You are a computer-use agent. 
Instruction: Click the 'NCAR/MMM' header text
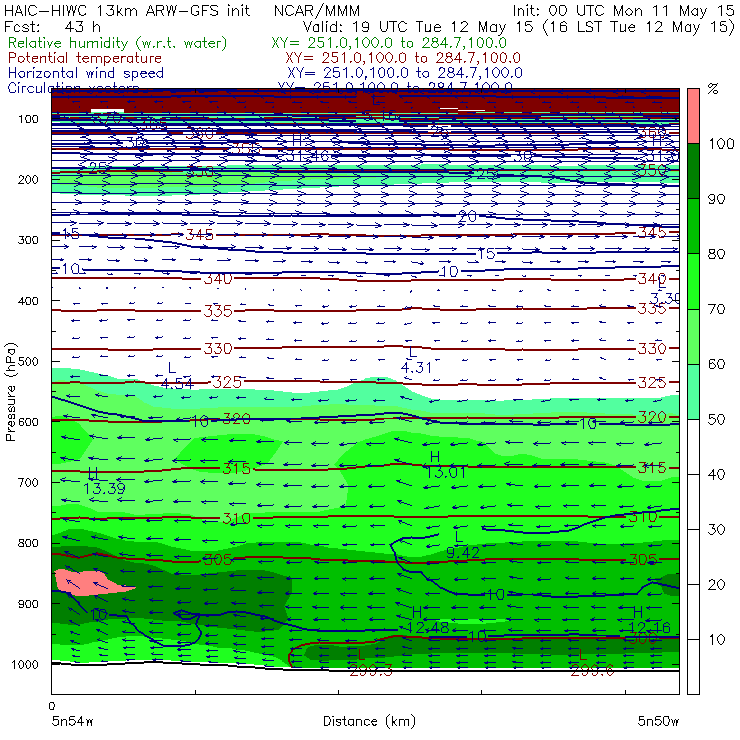[317, 11]
